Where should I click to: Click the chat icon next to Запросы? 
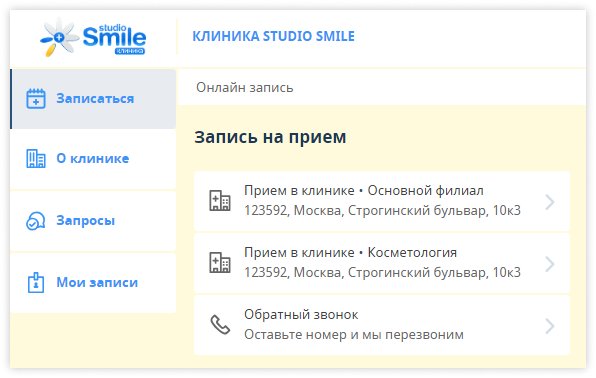coord(36,221)
